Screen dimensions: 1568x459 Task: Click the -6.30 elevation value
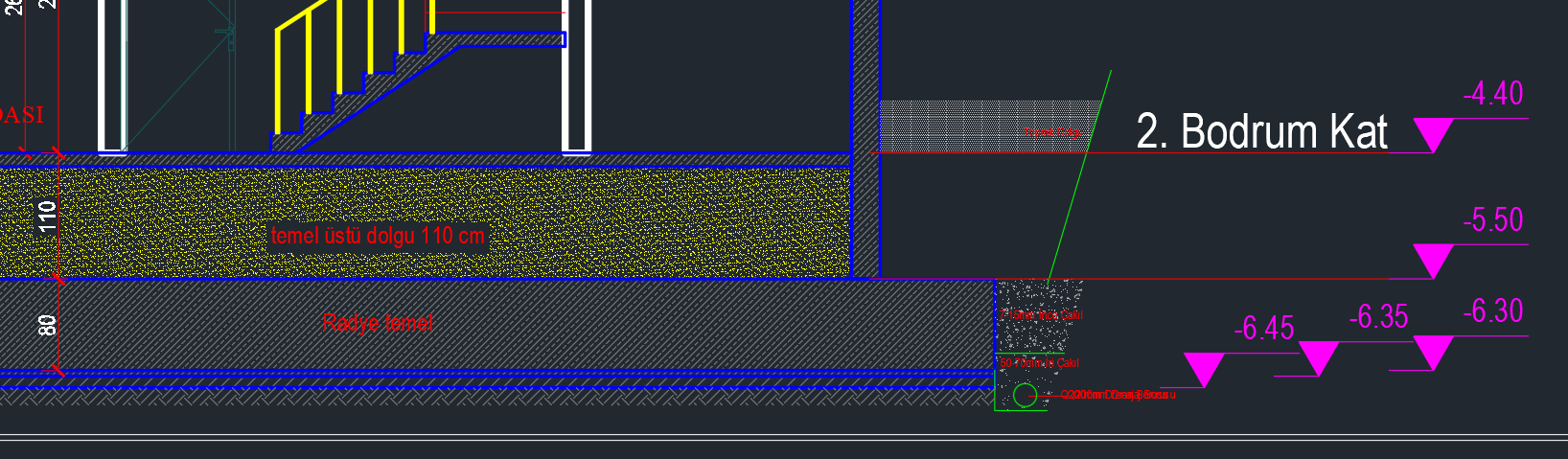click(1492, 311)
